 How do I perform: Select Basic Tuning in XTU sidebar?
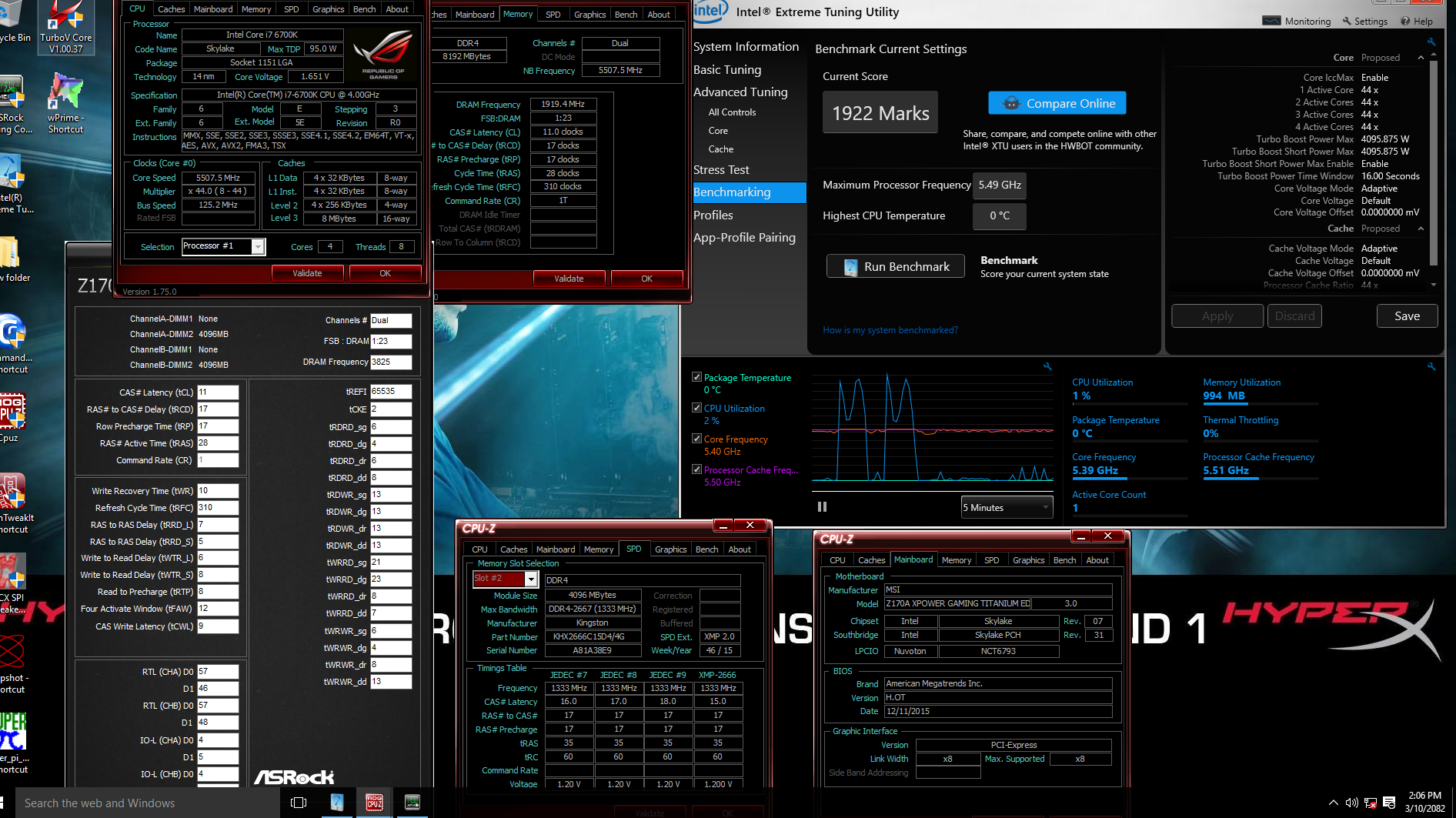coord(727,70)
